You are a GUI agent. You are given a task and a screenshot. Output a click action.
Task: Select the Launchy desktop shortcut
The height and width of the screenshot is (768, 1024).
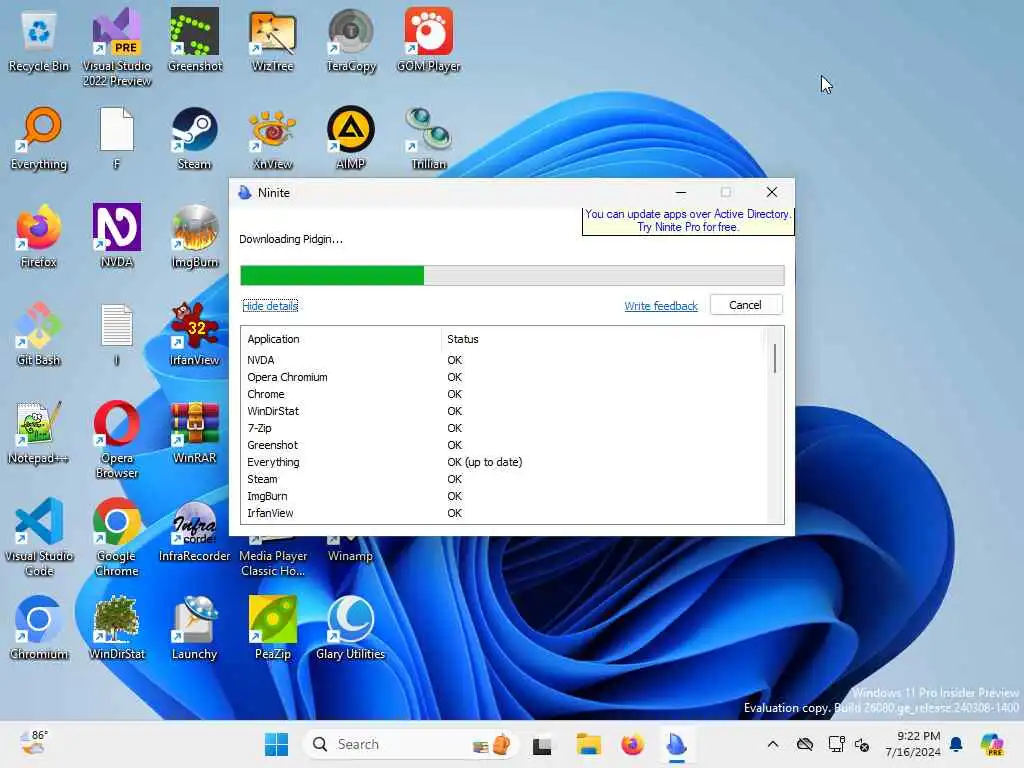click(195, 628)
